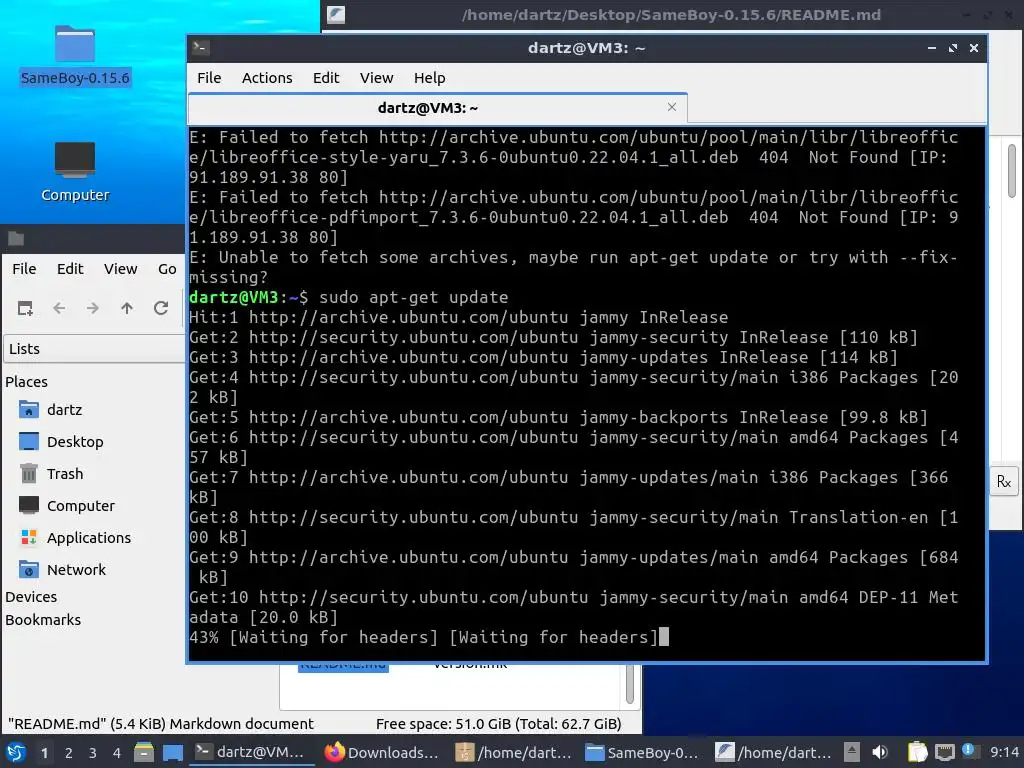
Task: Open the volume control tray icon
Action: 880,752
